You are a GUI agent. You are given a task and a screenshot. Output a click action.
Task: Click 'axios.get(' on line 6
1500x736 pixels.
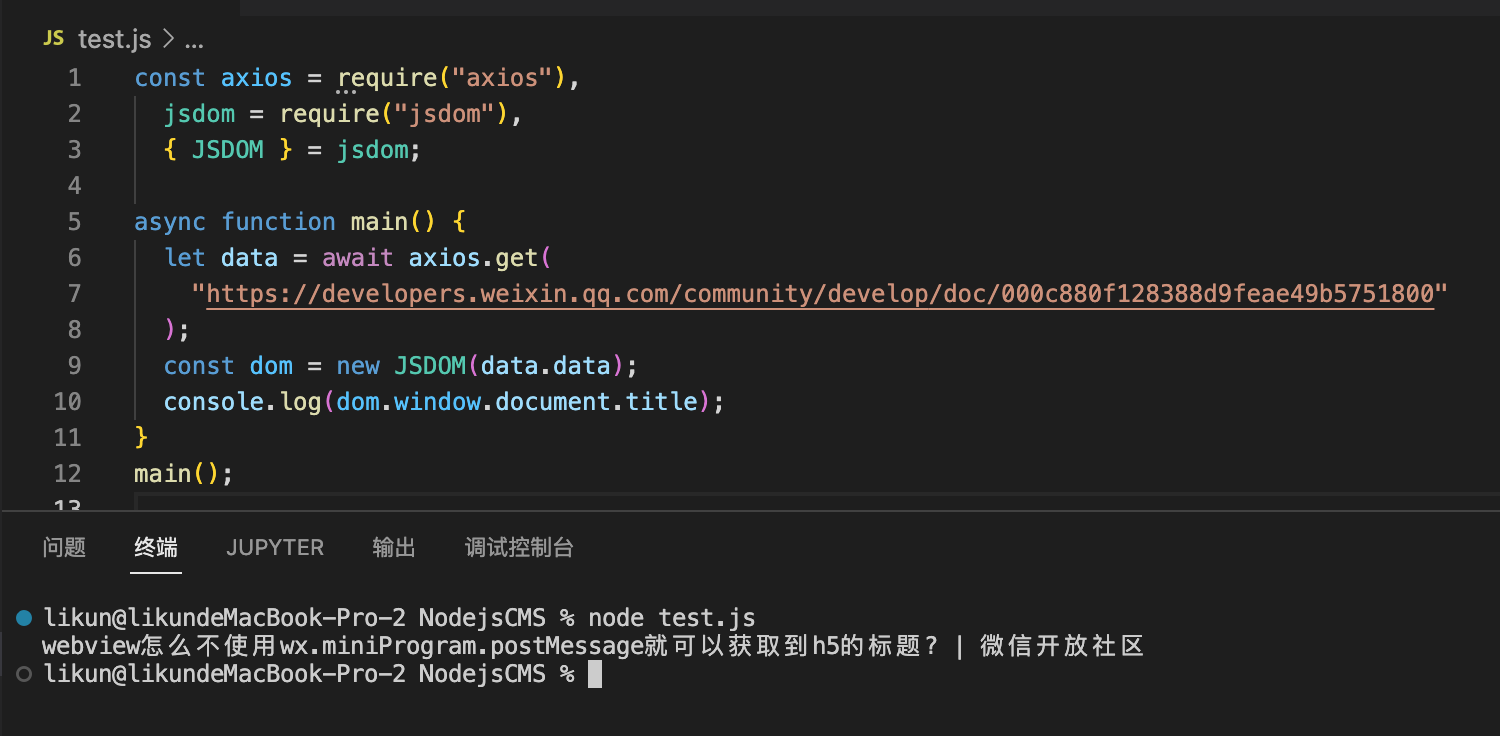[x=480, y=258]
